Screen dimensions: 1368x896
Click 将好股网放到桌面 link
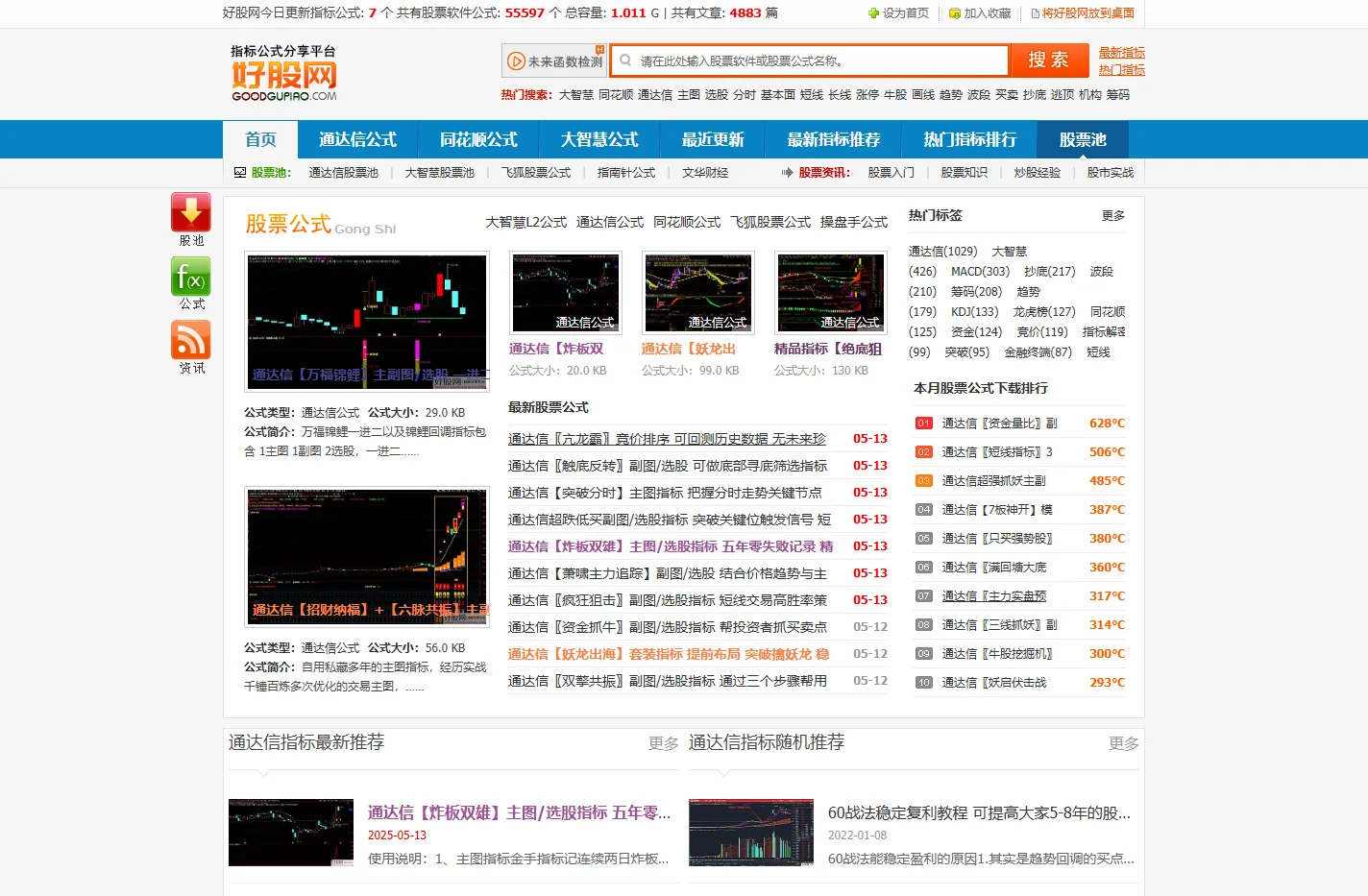[1083, 13]
